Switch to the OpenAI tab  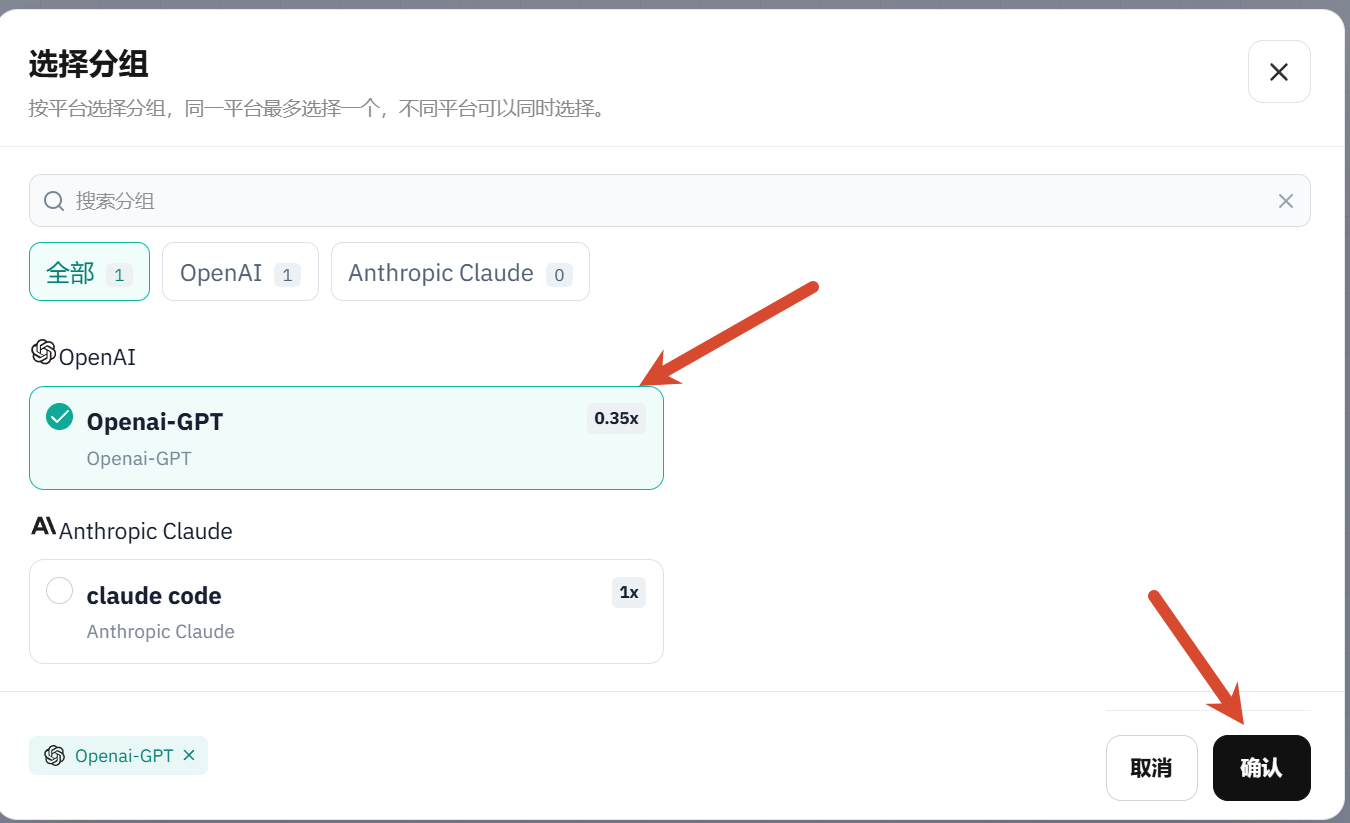[x=240, y=272]
